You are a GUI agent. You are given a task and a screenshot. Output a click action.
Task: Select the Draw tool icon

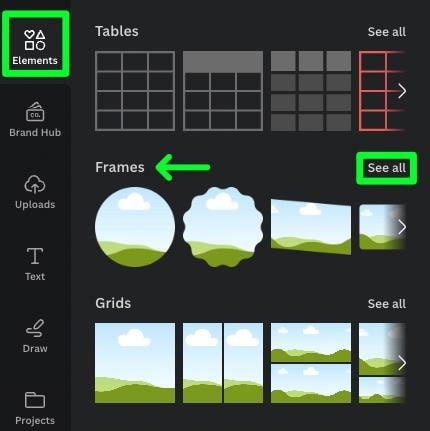click(x=35, y=328)
